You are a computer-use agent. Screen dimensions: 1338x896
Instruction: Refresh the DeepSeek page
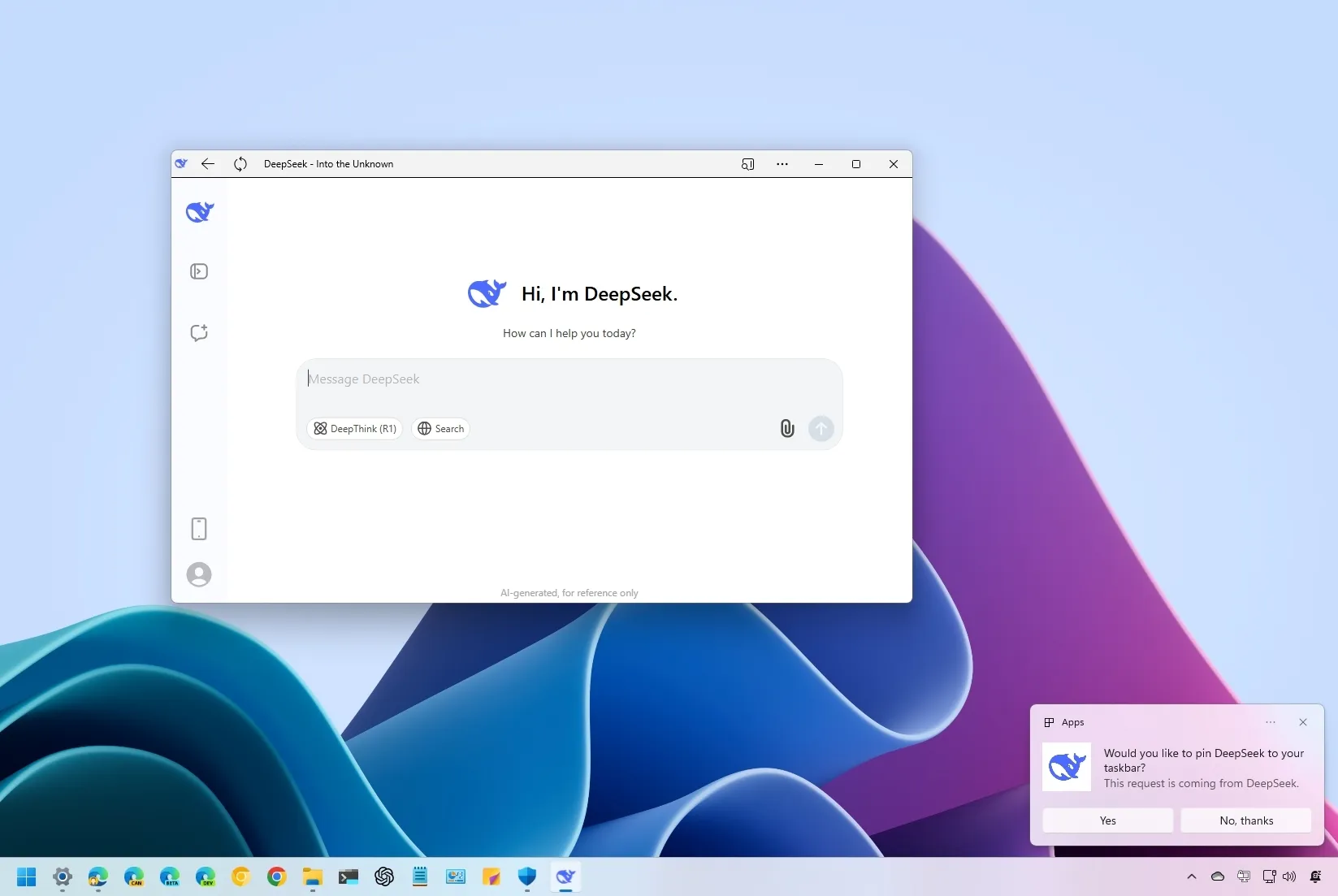pyautogui.click(x=240, y=163)
